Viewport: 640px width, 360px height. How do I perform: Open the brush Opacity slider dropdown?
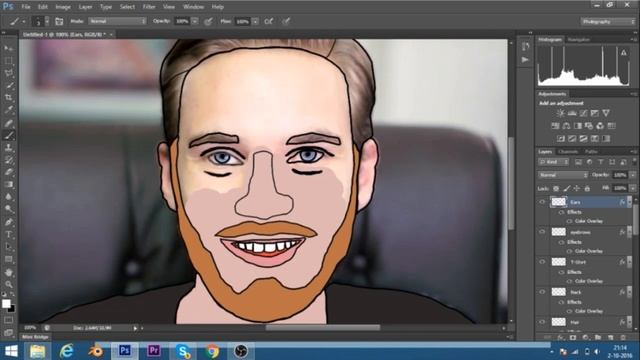pyautogui.click(x=195, y=21)
